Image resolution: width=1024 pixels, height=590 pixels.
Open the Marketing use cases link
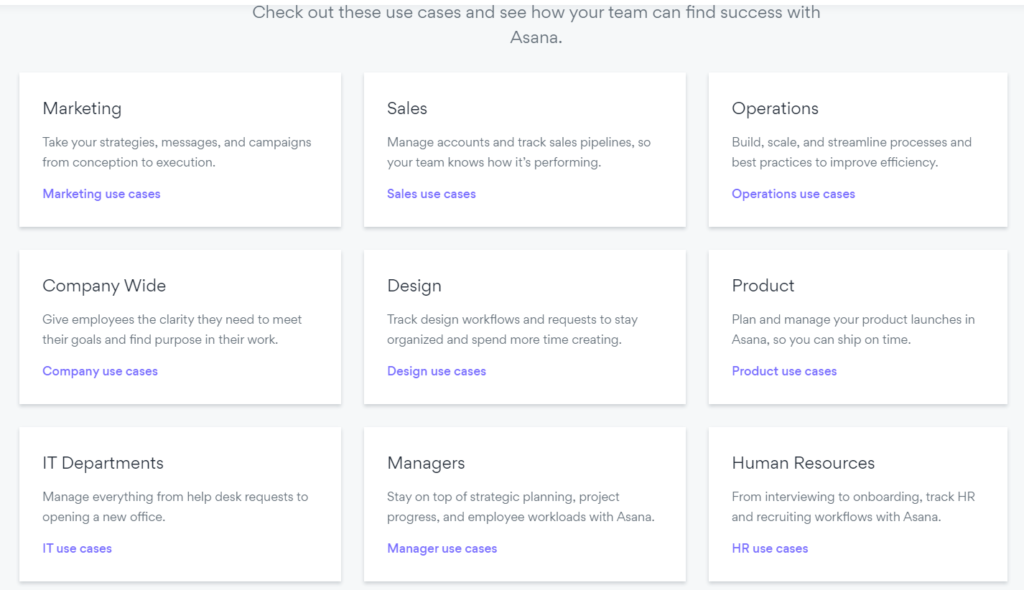coord(101,194)
